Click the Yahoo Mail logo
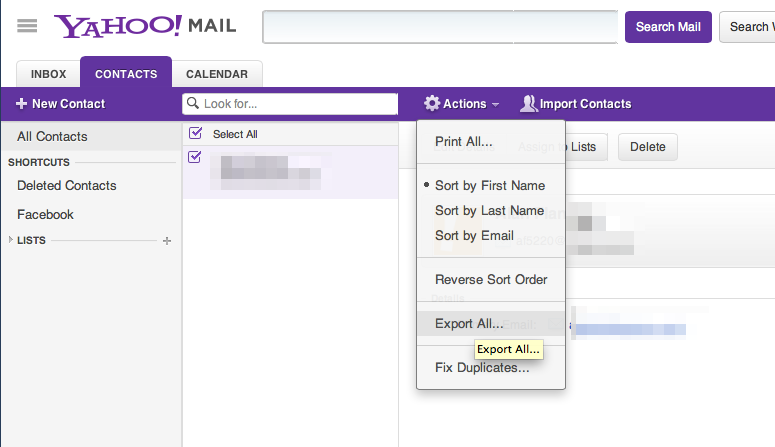Screen dimensions: 775x447 pos(145,26)
